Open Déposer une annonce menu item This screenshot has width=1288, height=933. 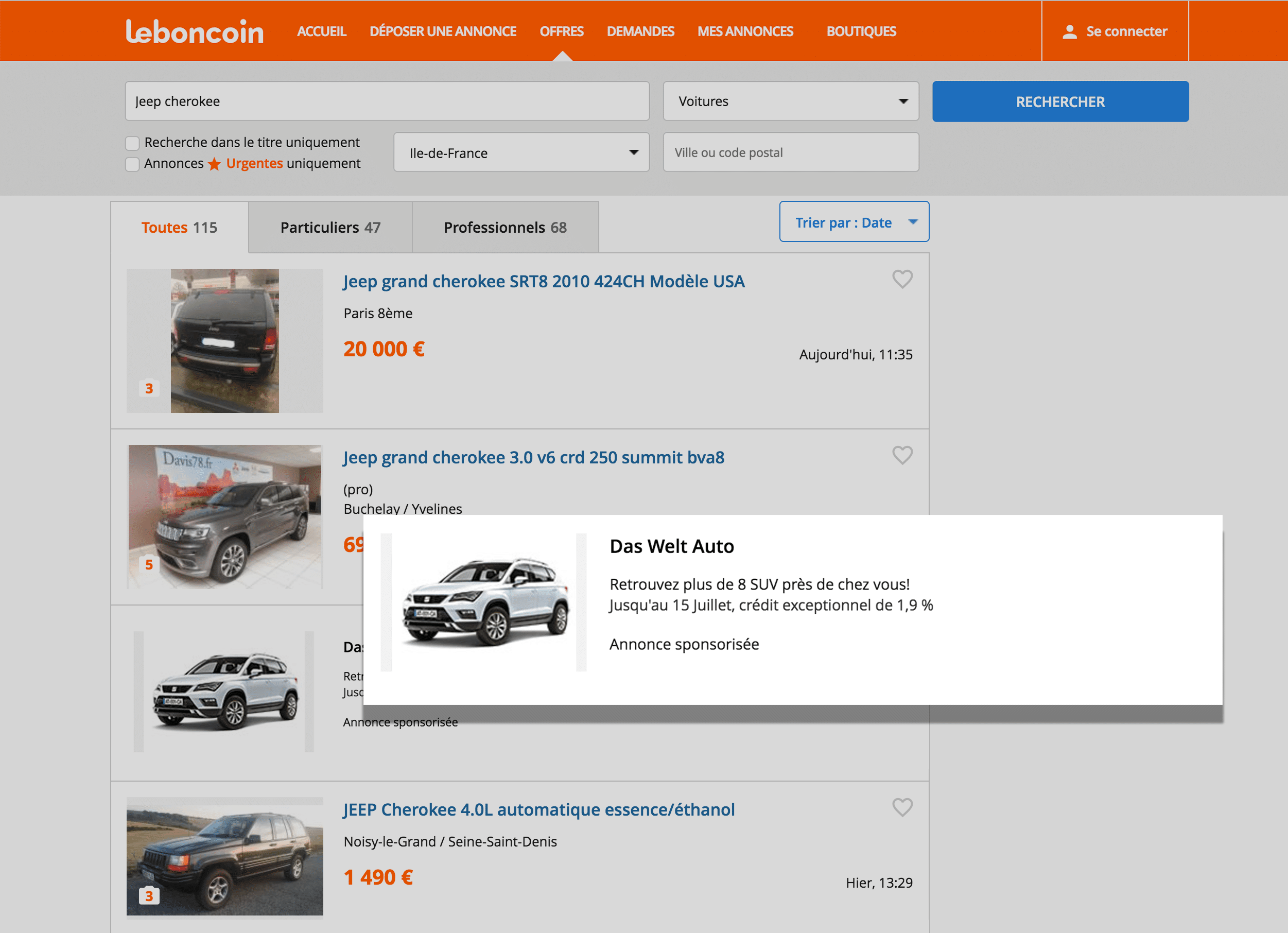442,32
